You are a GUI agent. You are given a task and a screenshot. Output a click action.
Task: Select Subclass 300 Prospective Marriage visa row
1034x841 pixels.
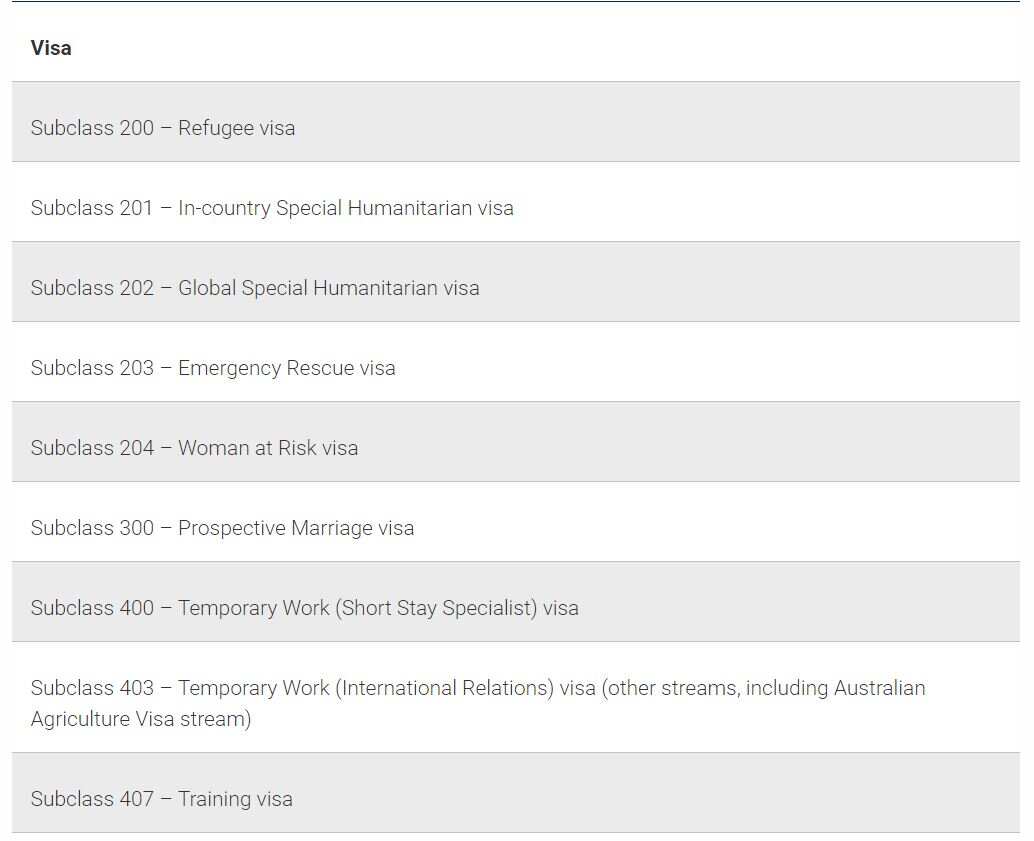[x=516, y=522]
